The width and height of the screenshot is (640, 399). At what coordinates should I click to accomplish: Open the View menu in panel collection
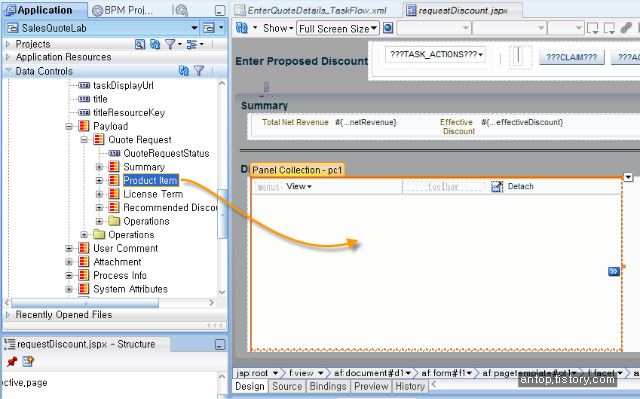click(x=299, y=186)
